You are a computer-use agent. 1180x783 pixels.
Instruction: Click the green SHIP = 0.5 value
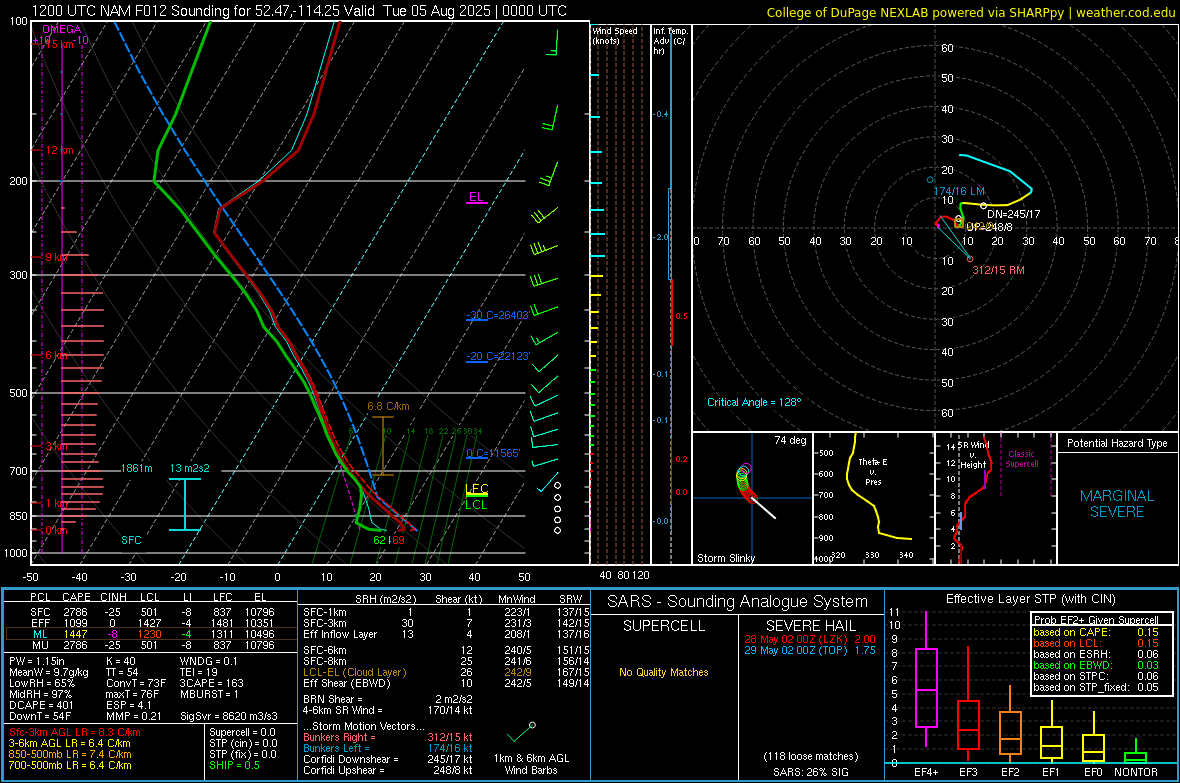tap(235, 765)
